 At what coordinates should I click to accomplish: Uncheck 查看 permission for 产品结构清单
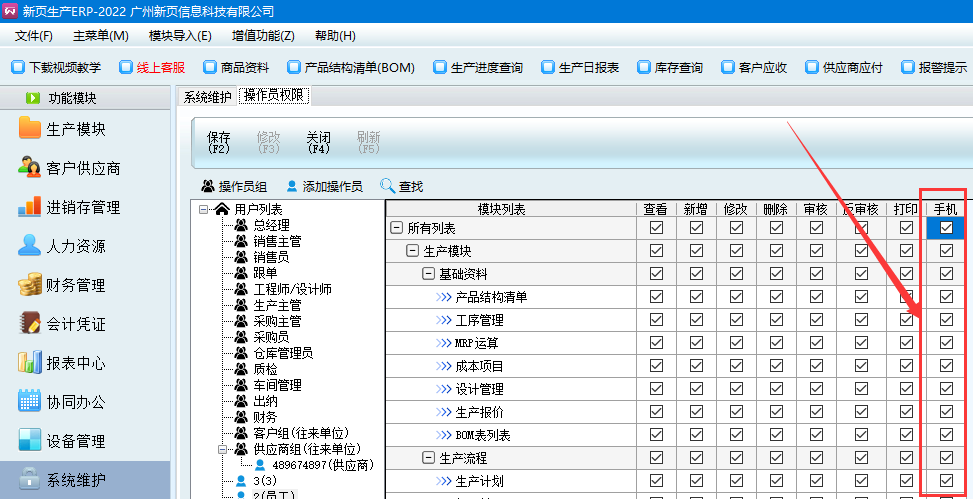656,297
